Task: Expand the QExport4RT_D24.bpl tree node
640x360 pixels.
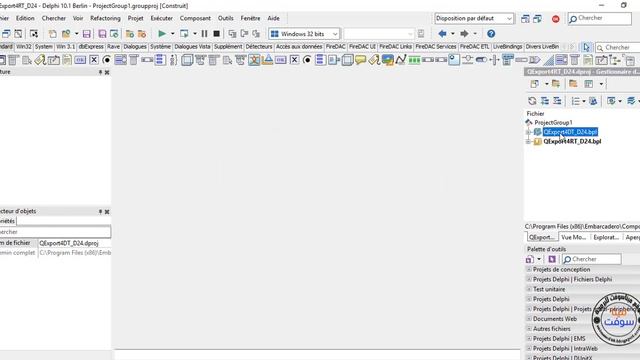Action: click(529, 142)
